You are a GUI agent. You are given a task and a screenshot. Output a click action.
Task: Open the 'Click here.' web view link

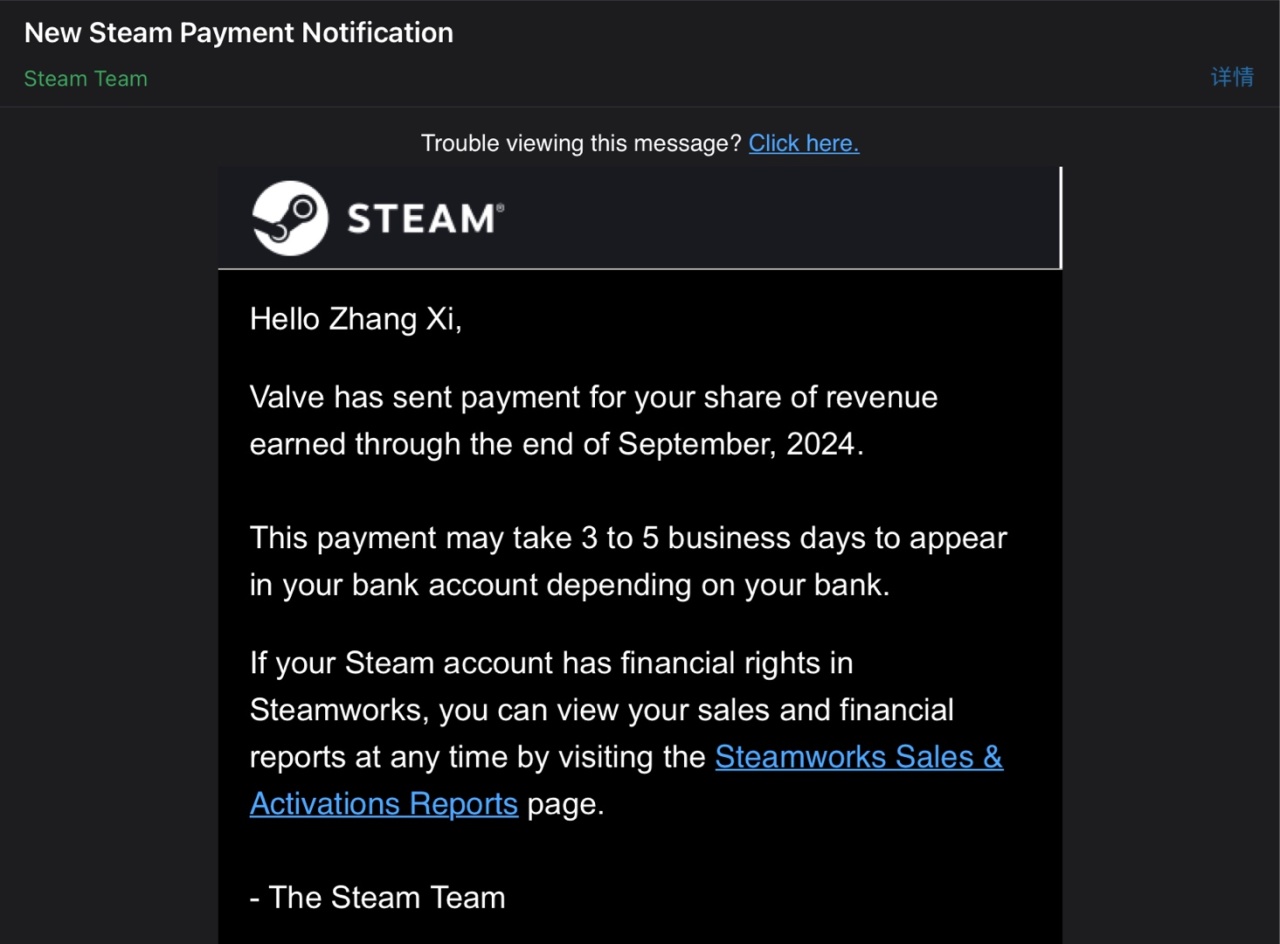tap(804, 143)
